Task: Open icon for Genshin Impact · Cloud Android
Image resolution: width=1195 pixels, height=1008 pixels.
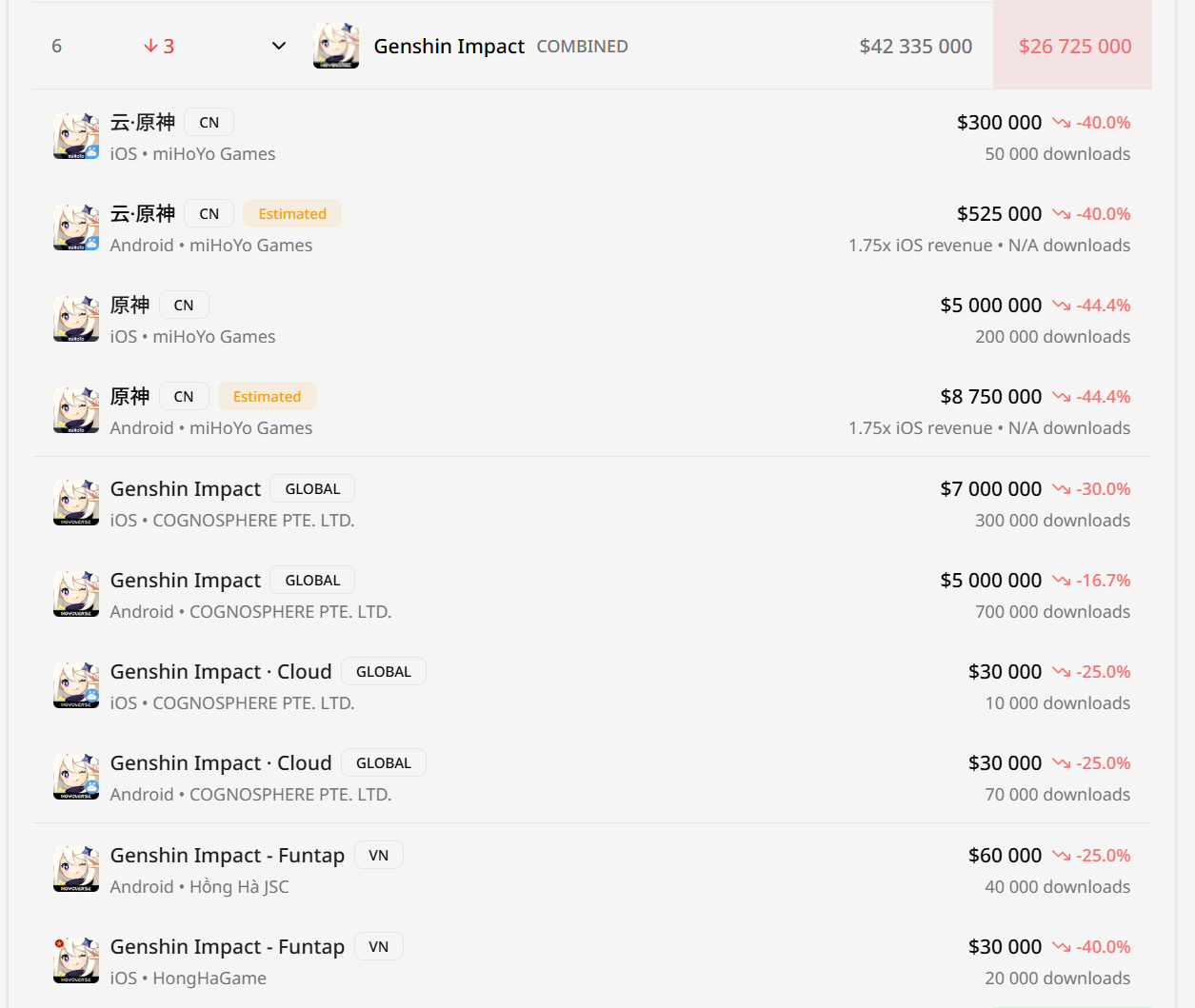Action: (x=76, y=777)
